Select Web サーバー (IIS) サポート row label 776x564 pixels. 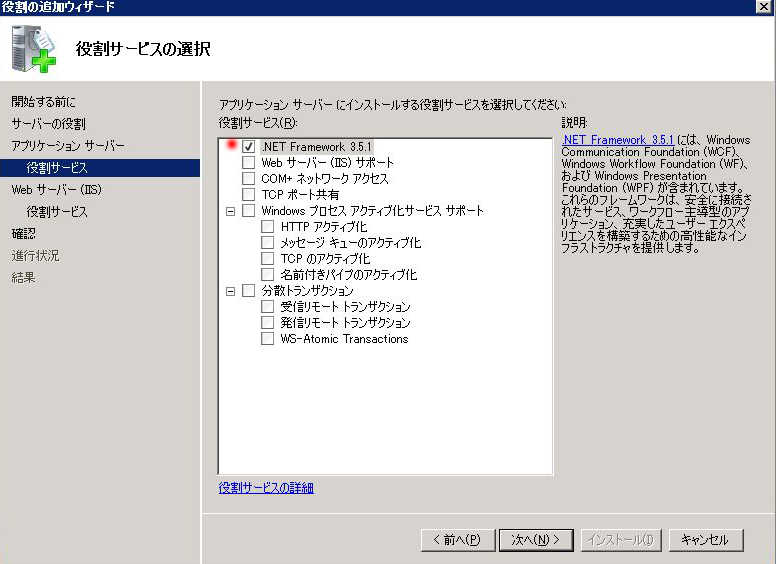tap(328, 163)
